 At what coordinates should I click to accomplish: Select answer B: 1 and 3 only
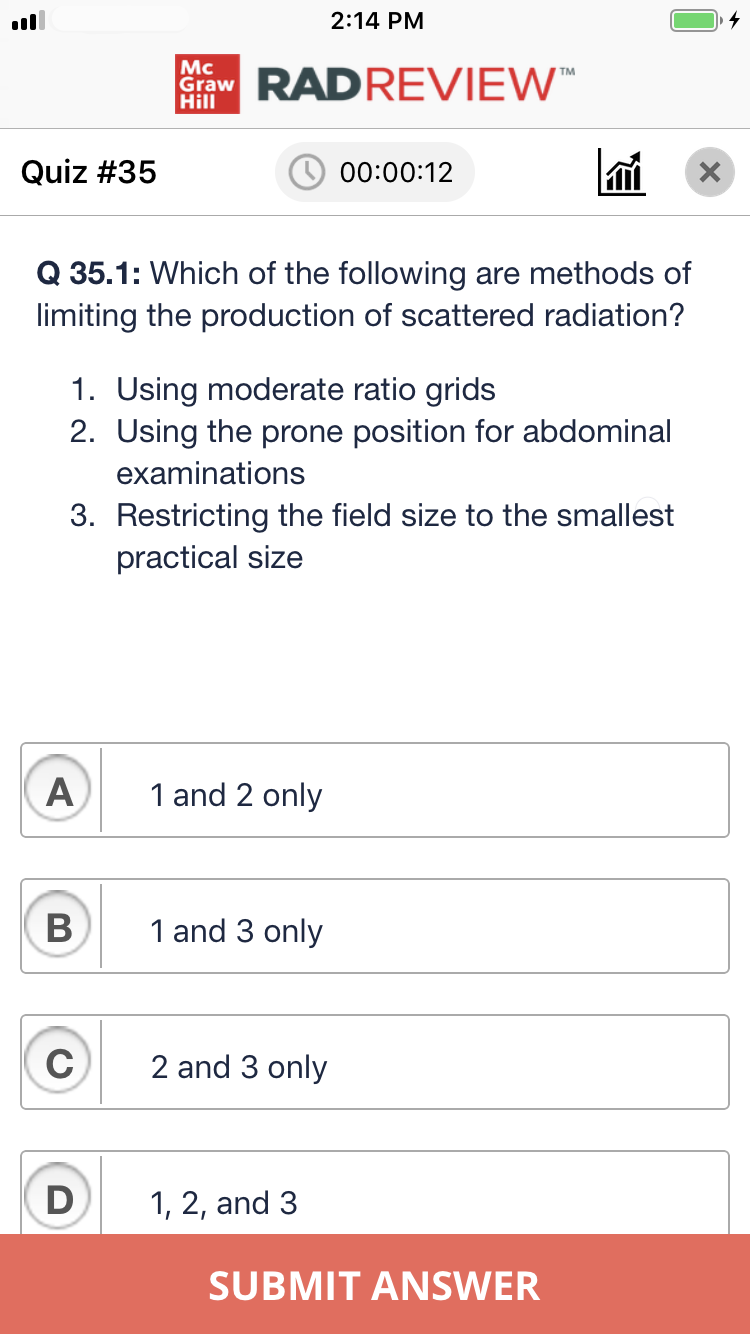point(375,926)
